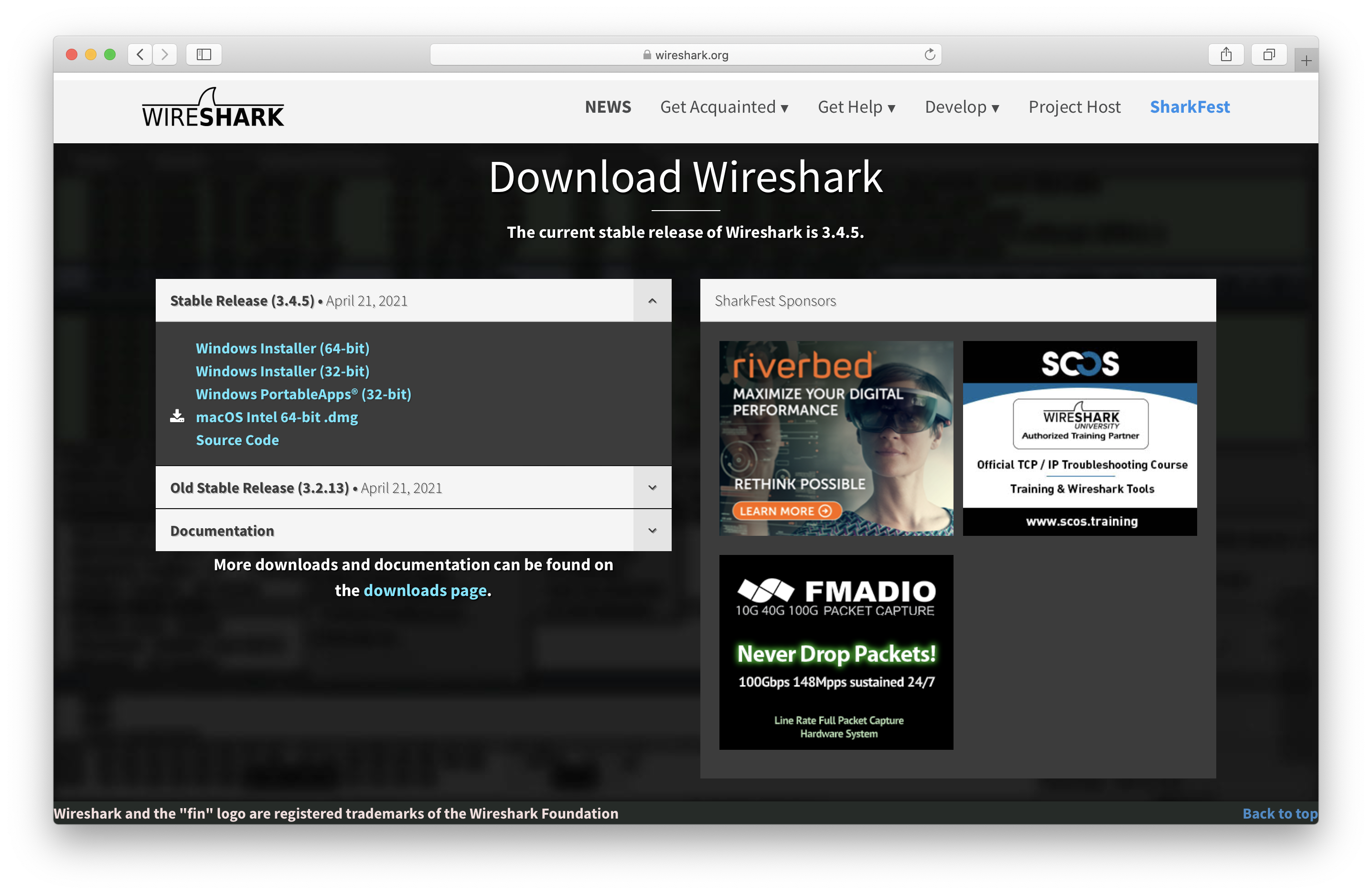Screen dimensions: 1372x895
Task: Click the Wireshark trademark footer text
Action: (x=336, y=813)
